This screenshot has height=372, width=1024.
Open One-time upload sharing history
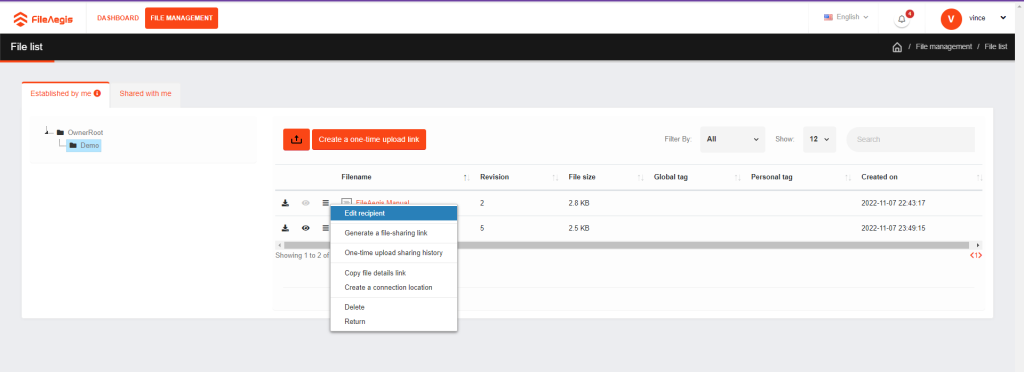pos(393,253)
